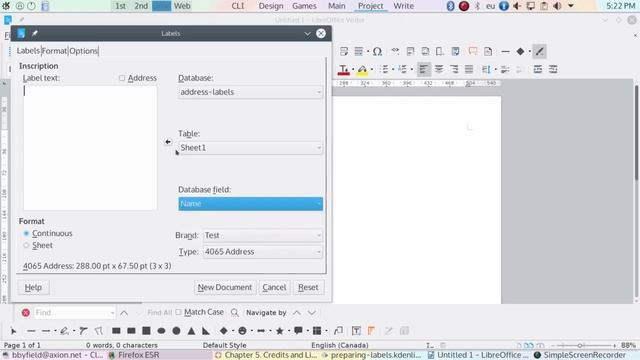Image resolution: width=640 pixels, height=360 pixels.
Task: Click the left arrow to insert database field
Action: (168, 142)
